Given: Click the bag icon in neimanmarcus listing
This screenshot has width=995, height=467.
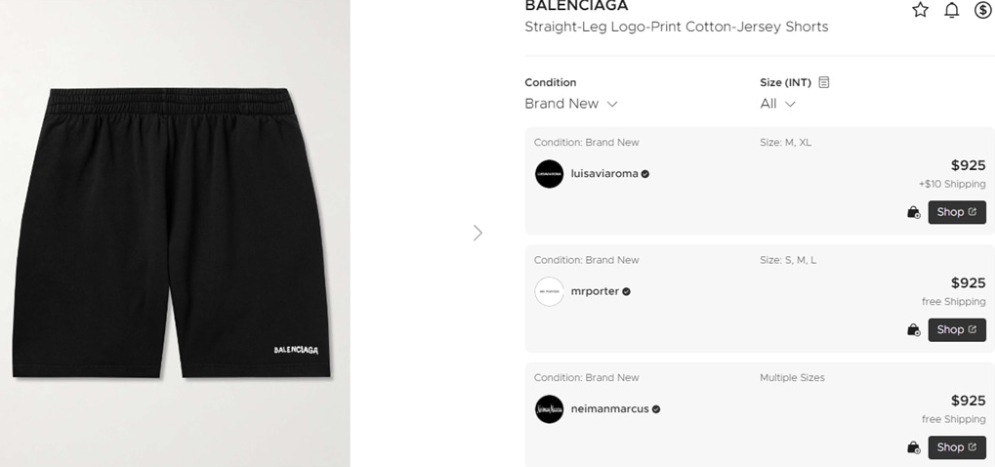Looking at the screenshot, I should (913, 447).
